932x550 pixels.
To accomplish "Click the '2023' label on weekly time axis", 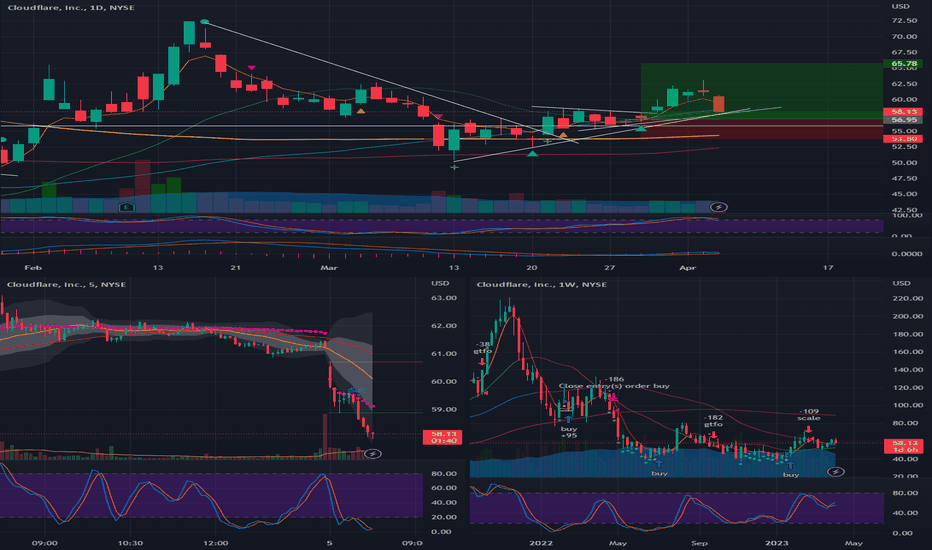I will (x=776, y=543).
